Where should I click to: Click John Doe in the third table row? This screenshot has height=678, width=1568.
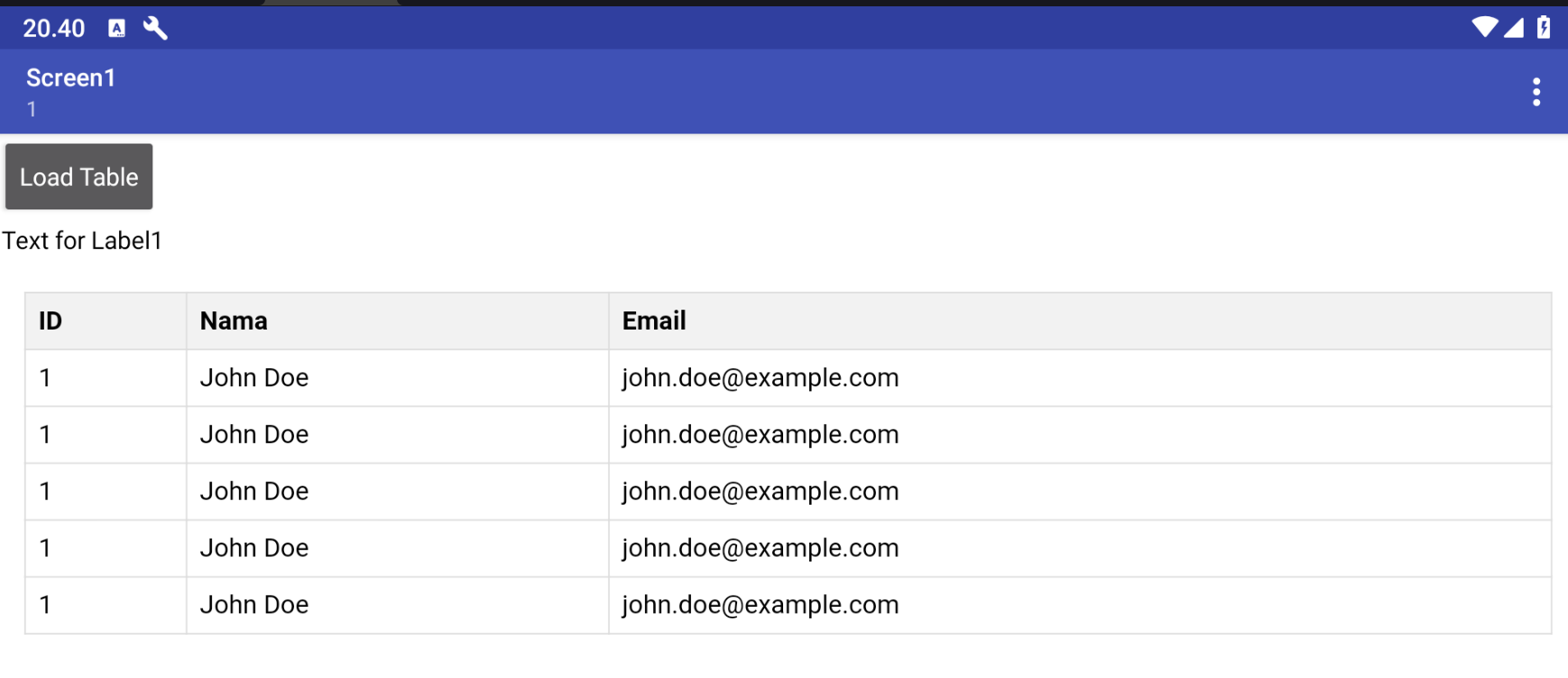point(254,492)
